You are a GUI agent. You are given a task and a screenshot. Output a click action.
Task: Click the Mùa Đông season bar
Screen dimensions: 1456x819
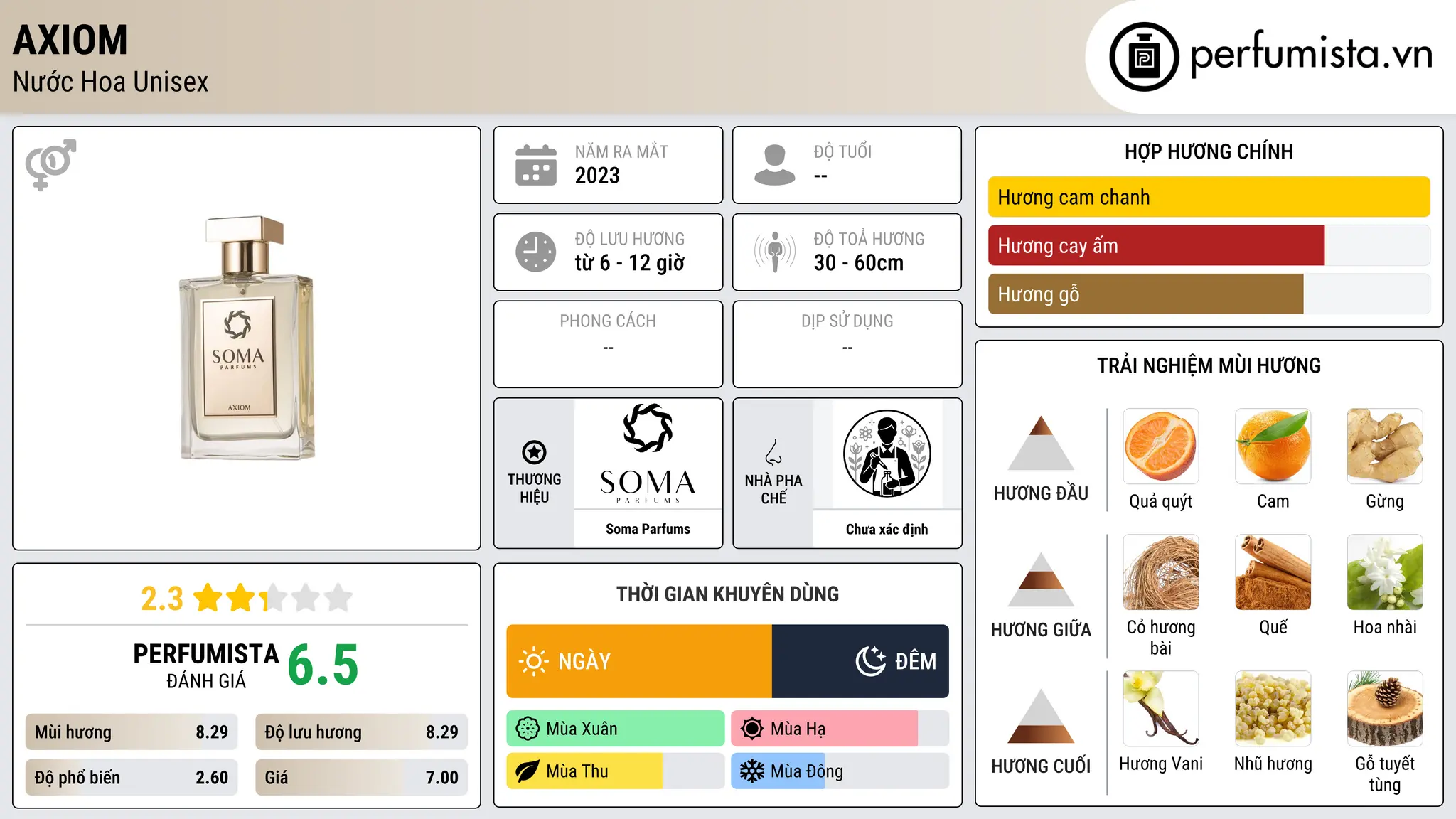pos(840,771)
